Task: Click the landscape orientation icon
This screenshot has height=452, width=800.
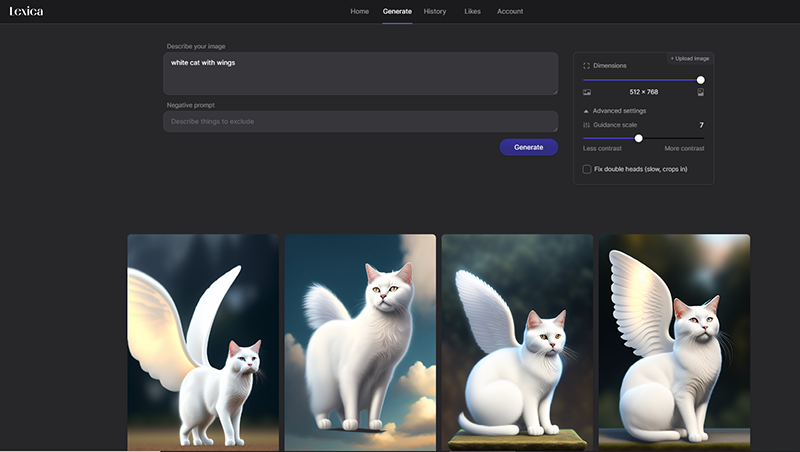Action: [587, 92]
